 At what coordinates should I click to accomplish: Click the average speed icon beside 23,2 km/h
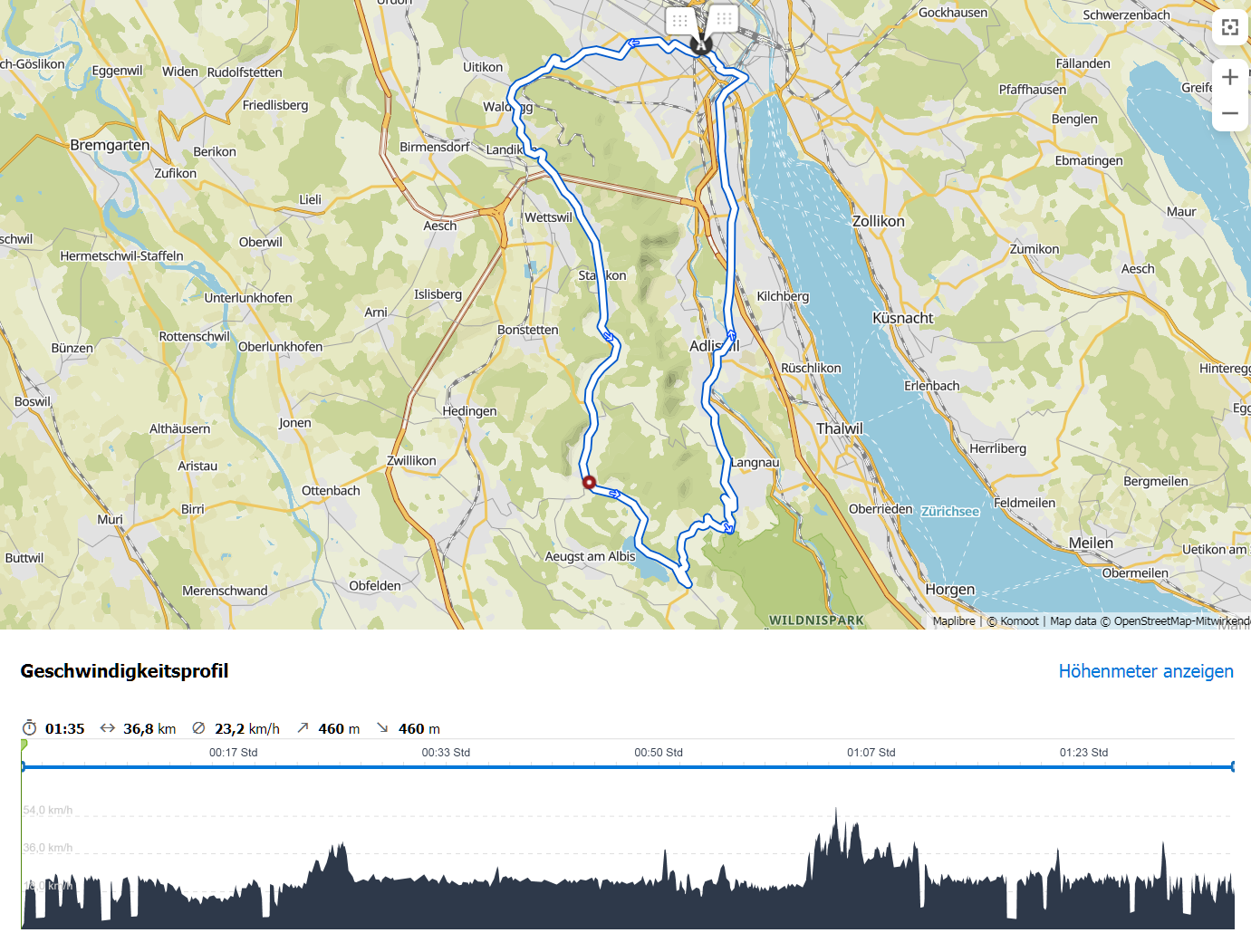click(199, 728)
